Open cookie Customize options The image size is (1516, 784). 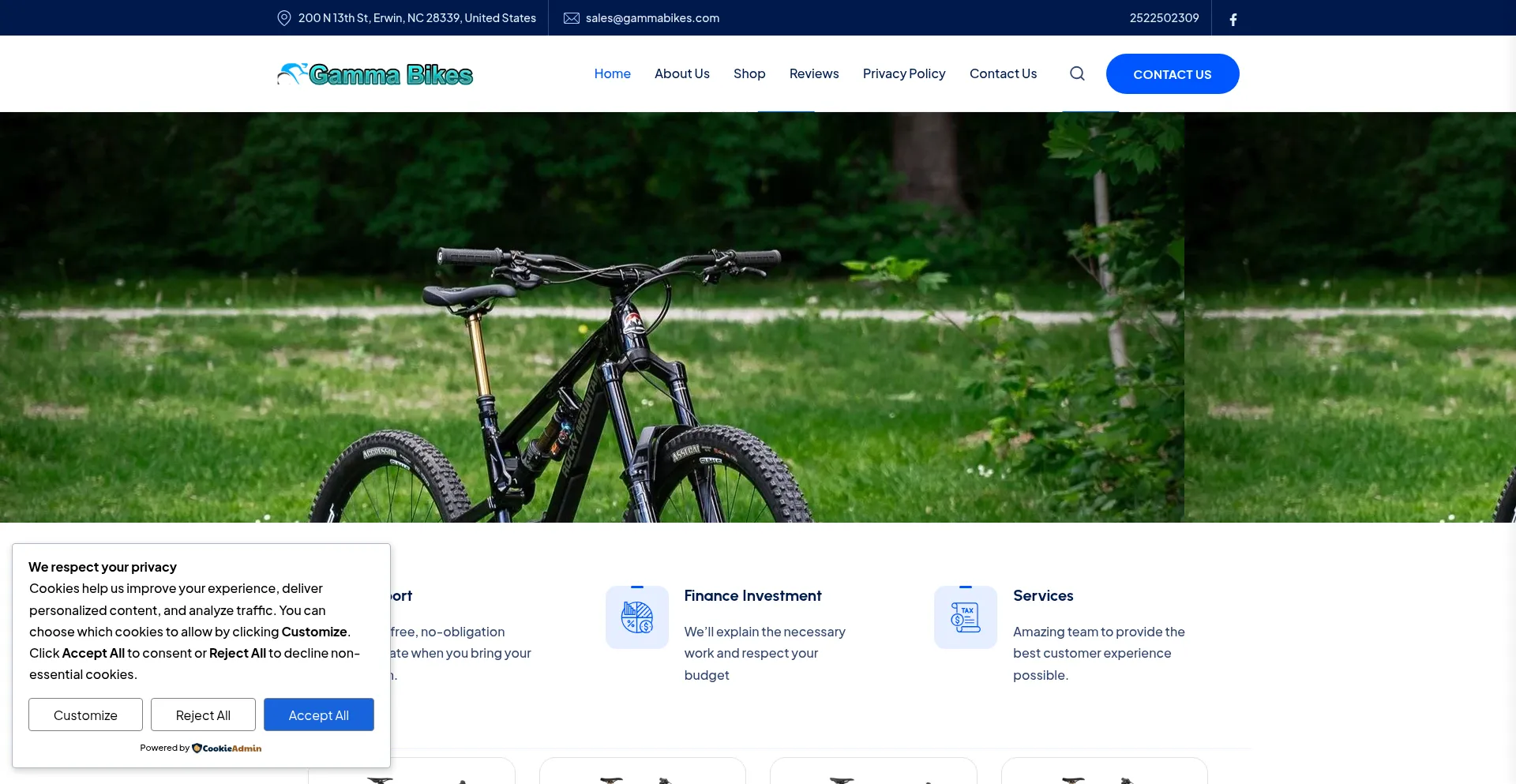click(85, 715)
